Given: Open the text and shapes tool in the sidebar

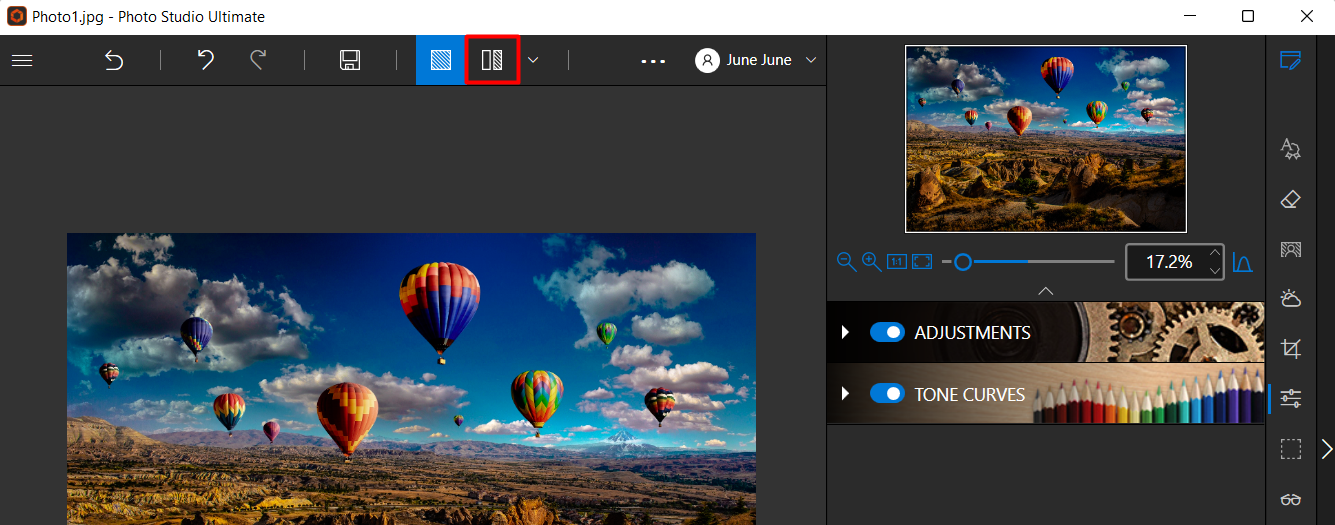Looking at the screenshot, I should point(1291,149).
